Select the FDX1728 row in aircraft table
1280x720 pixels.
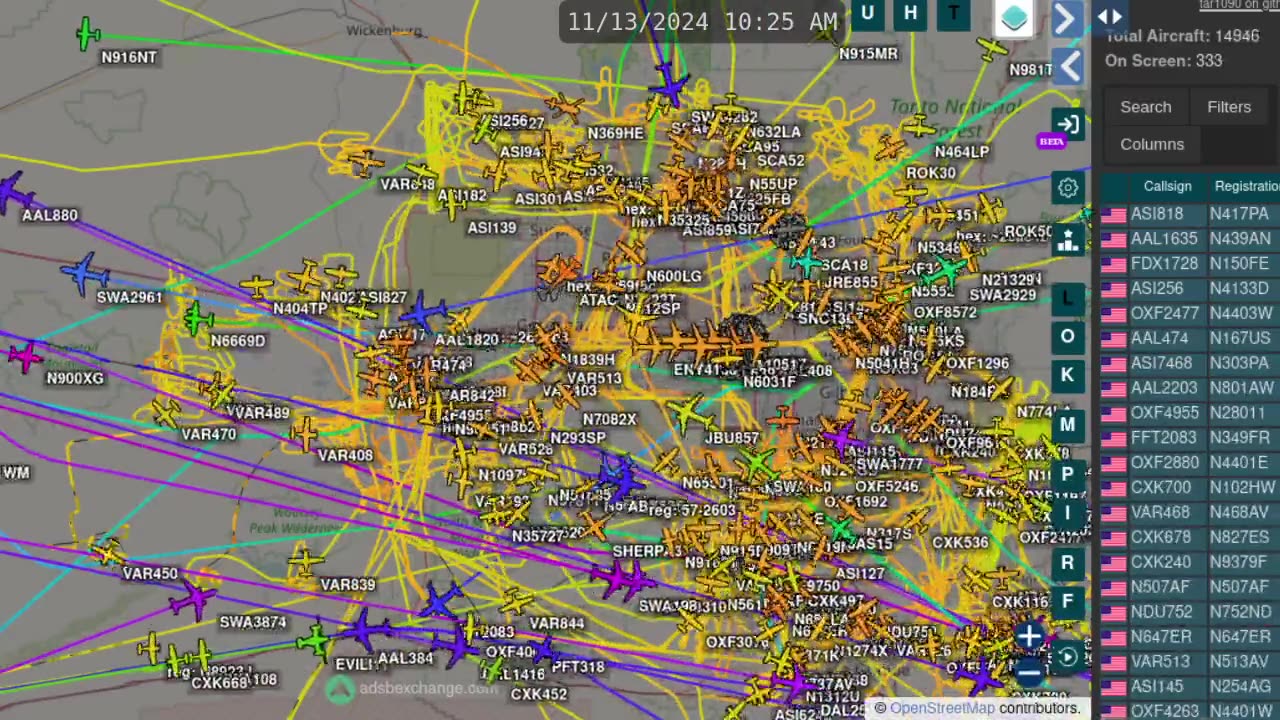click(1190, 264)
